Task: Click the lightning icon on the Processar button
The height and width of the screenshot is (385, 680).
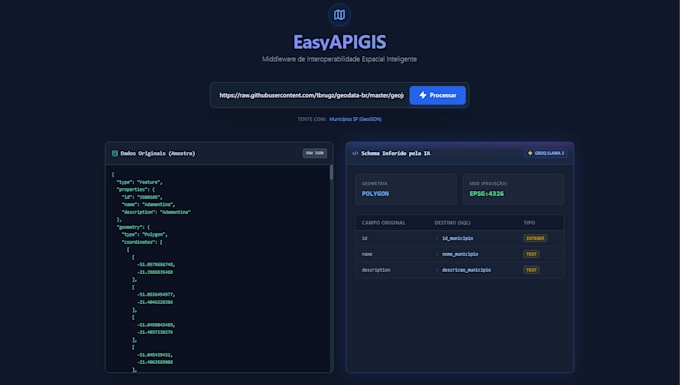Action: click(423, 95)
